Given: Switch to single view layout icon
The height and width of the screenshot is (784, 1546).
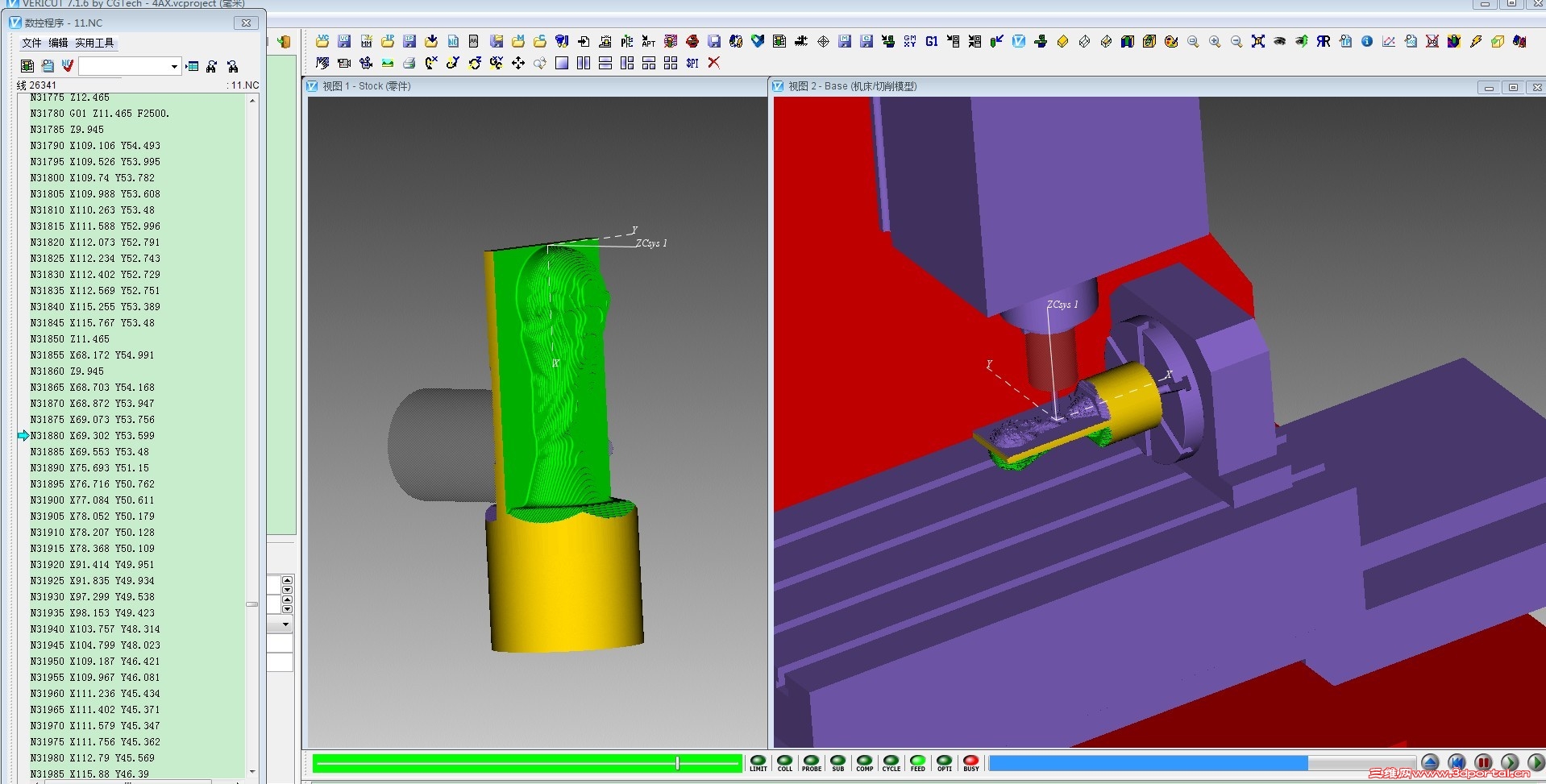Looking at the screenshot, I should (562, 63).
